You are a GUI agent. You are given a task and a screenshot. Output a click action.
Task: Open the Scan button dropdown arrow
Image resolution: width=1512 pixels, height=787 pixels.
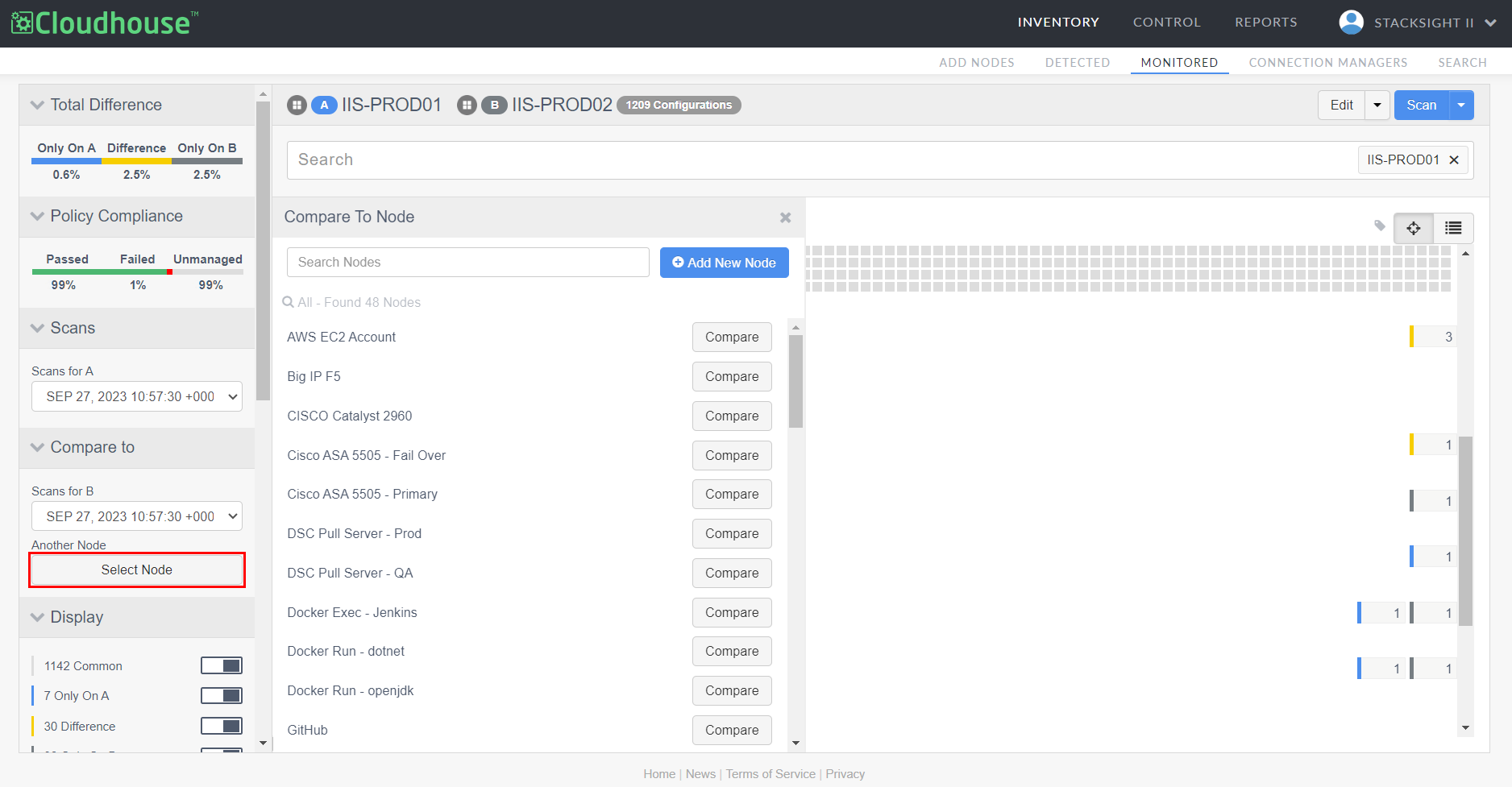(1461, 105)
